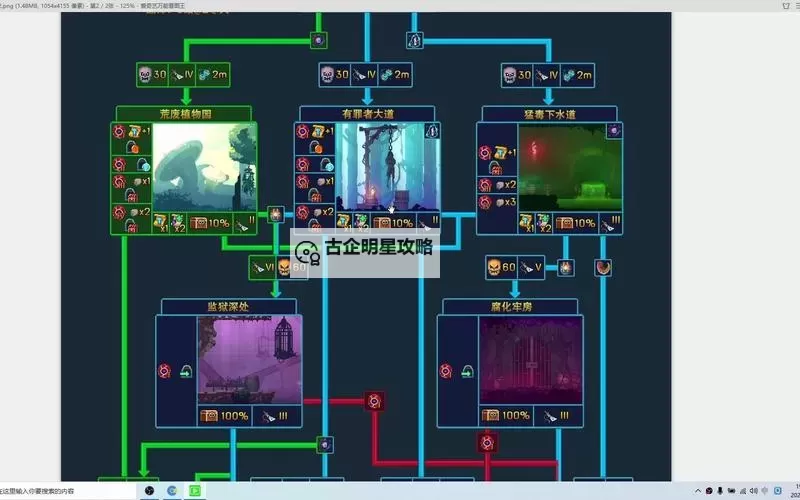Click the green exit door icon in 监狱深处

tap(185, 371)
